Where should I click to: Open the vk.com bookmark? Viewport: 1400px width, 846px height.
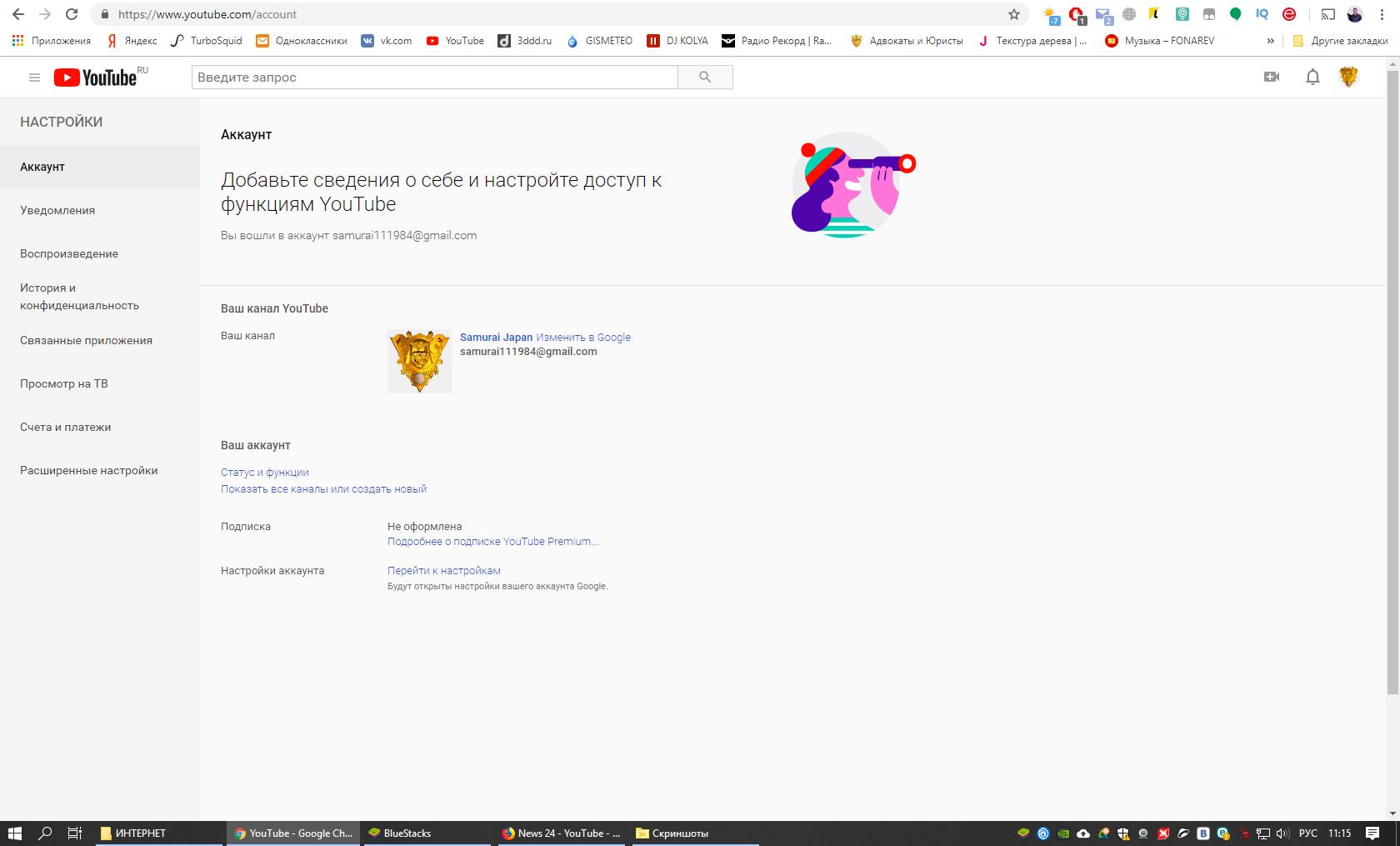click(x=387, y=40)
